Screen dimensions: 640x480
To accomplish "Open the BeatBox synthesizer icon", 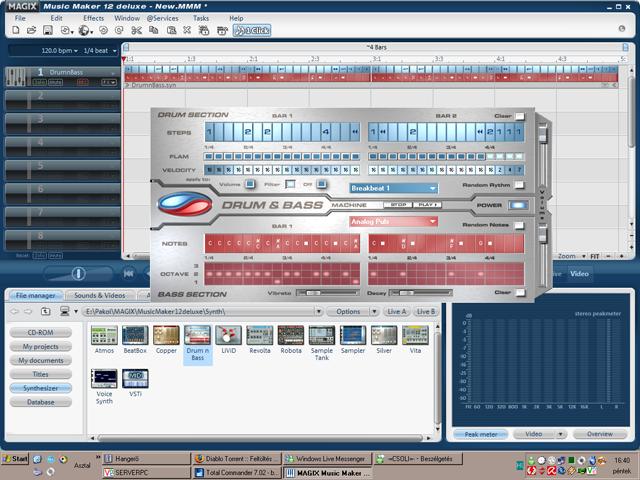I will [134, 336].
